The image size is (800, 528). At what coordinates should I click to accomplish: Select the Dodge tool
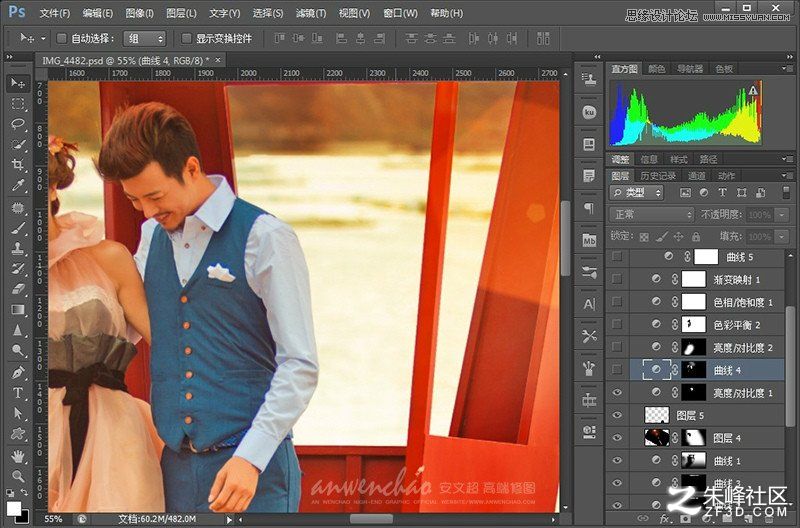click(18, 350)
